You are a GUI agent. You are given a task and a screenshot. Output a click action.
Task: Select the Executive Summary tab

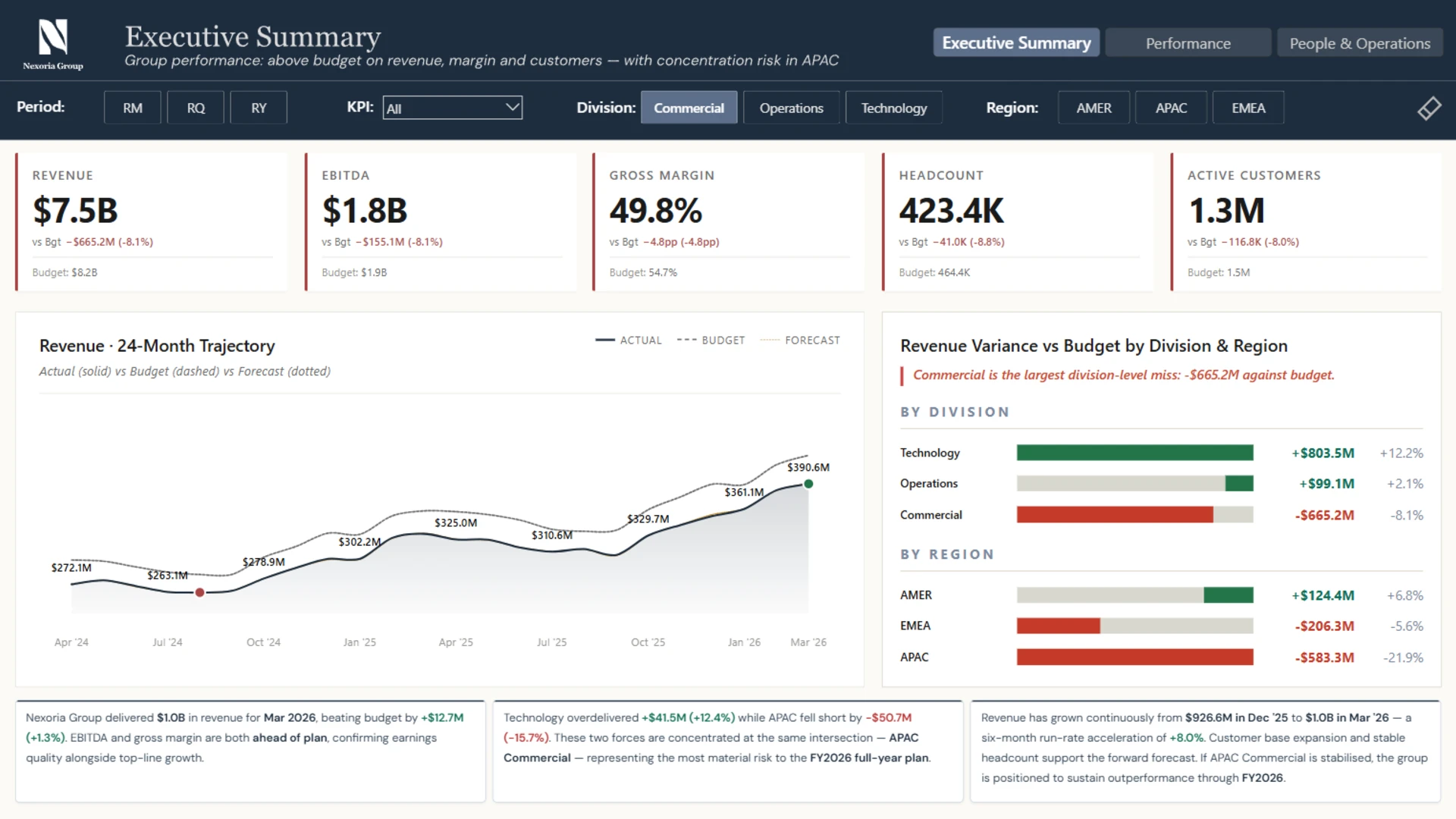point(1015,43)
